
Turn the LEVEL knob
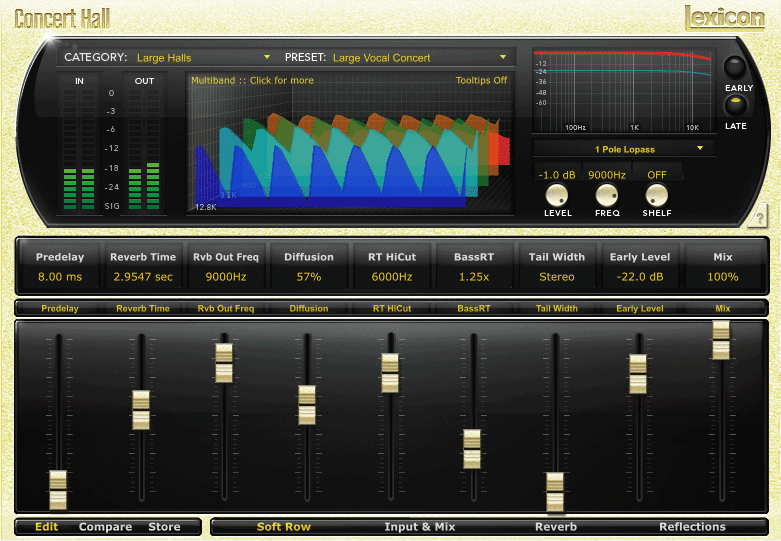point(557,195)
